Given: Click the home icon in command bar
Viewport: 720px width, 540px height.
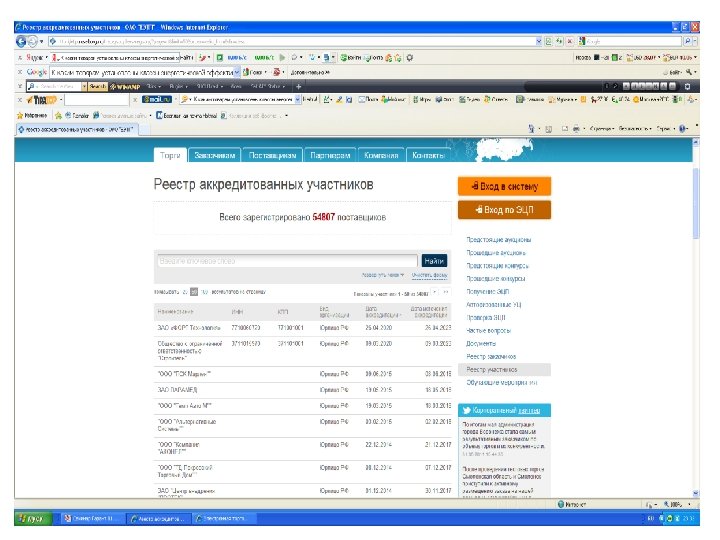Looking at the screenshot, I should (531, 129).
